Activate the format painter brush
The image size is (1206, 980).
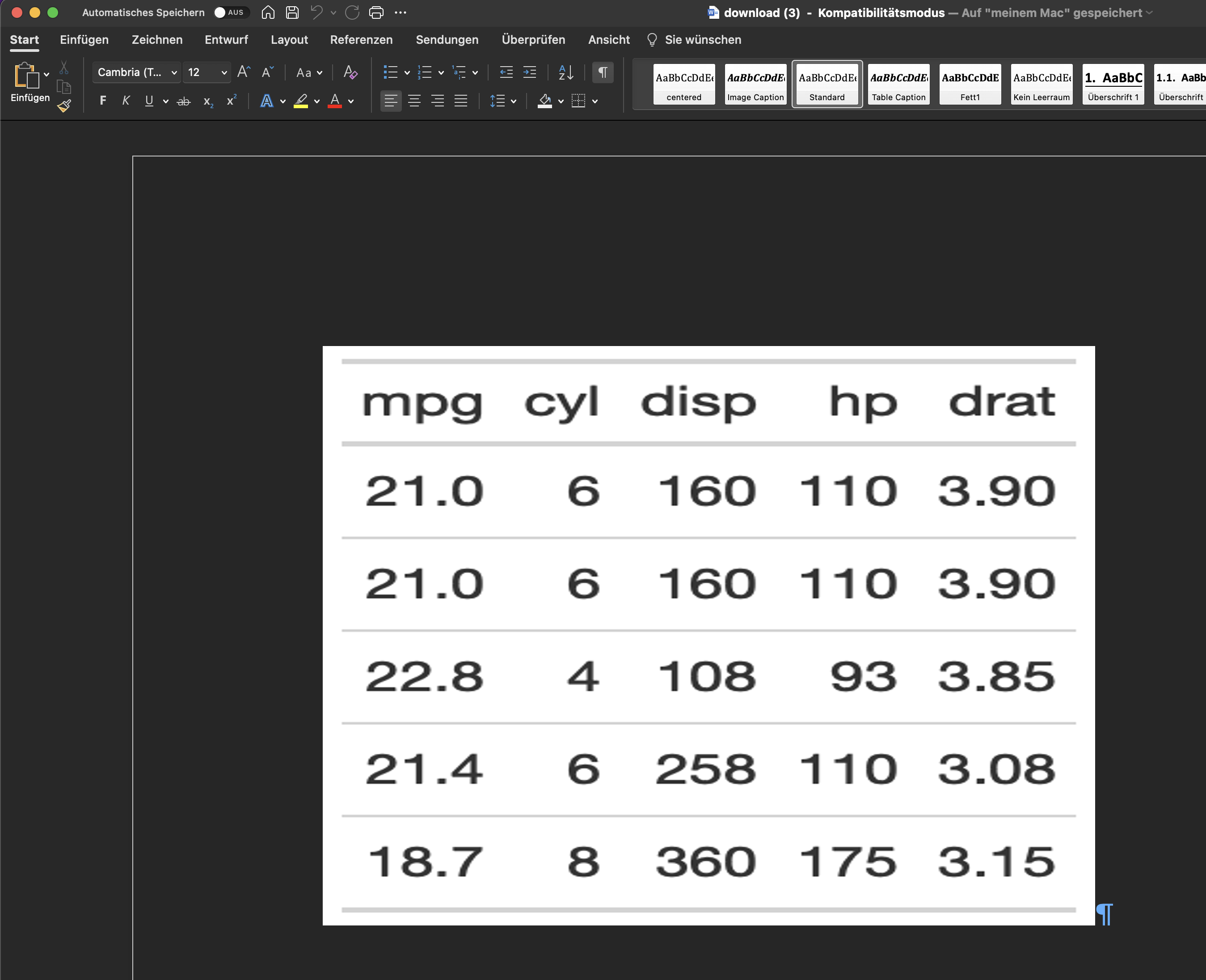(64, 106)
